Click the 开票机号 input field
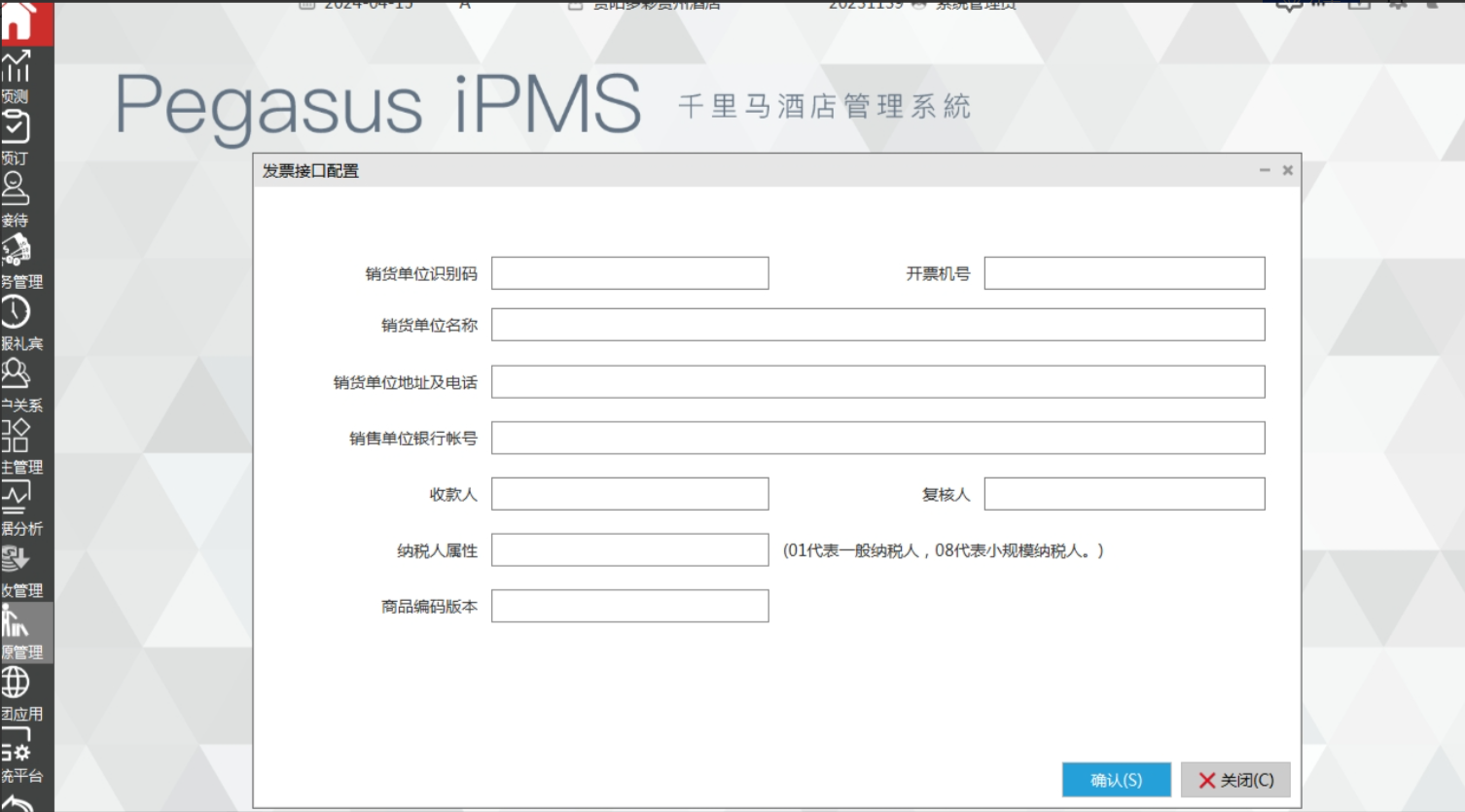Viewport: 1465px width, 812px height. 1124,273
